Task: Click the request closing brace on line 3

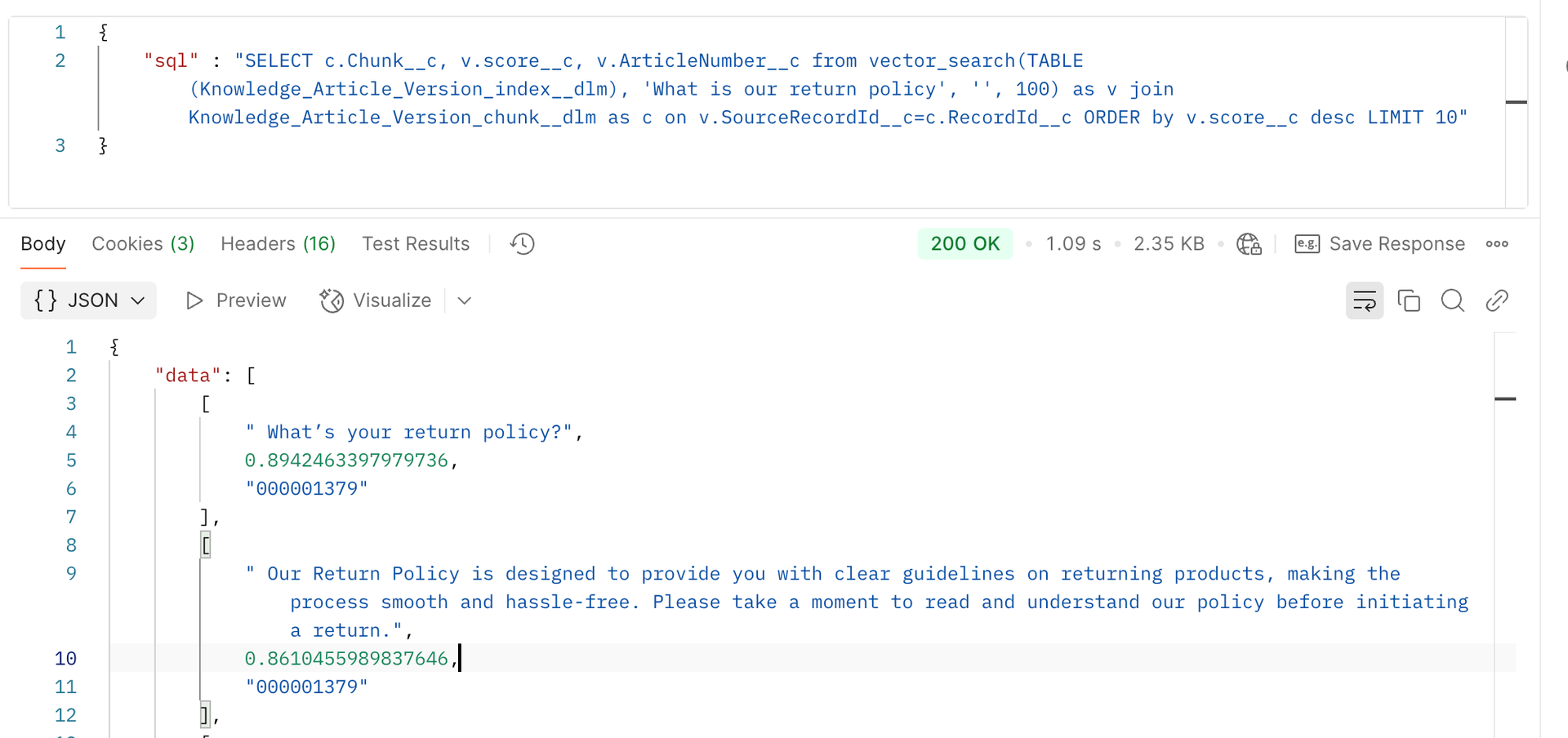Action: tap(103, 145)
